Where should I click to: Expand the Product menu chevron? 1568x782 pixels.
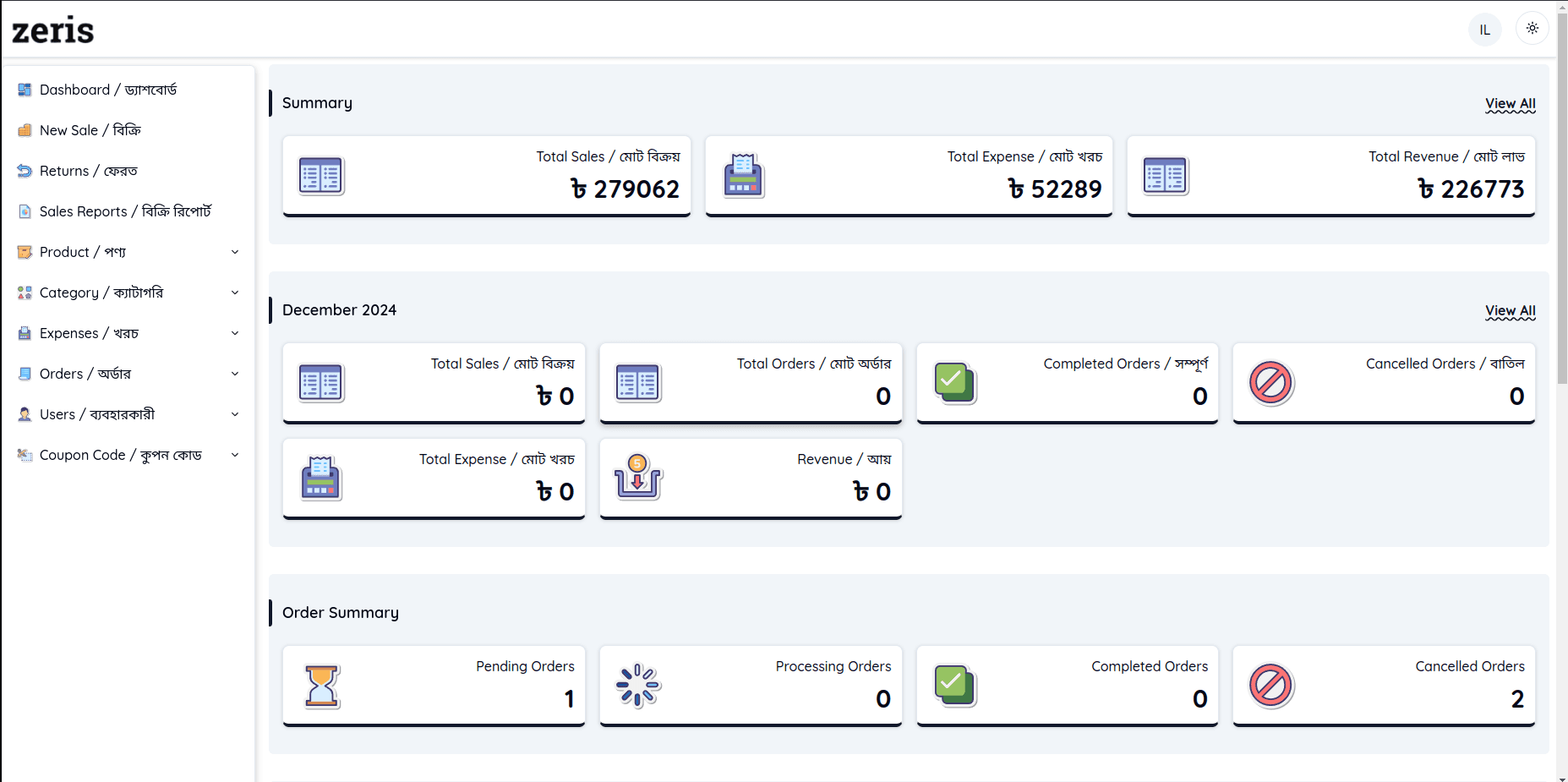coord(235,252)
